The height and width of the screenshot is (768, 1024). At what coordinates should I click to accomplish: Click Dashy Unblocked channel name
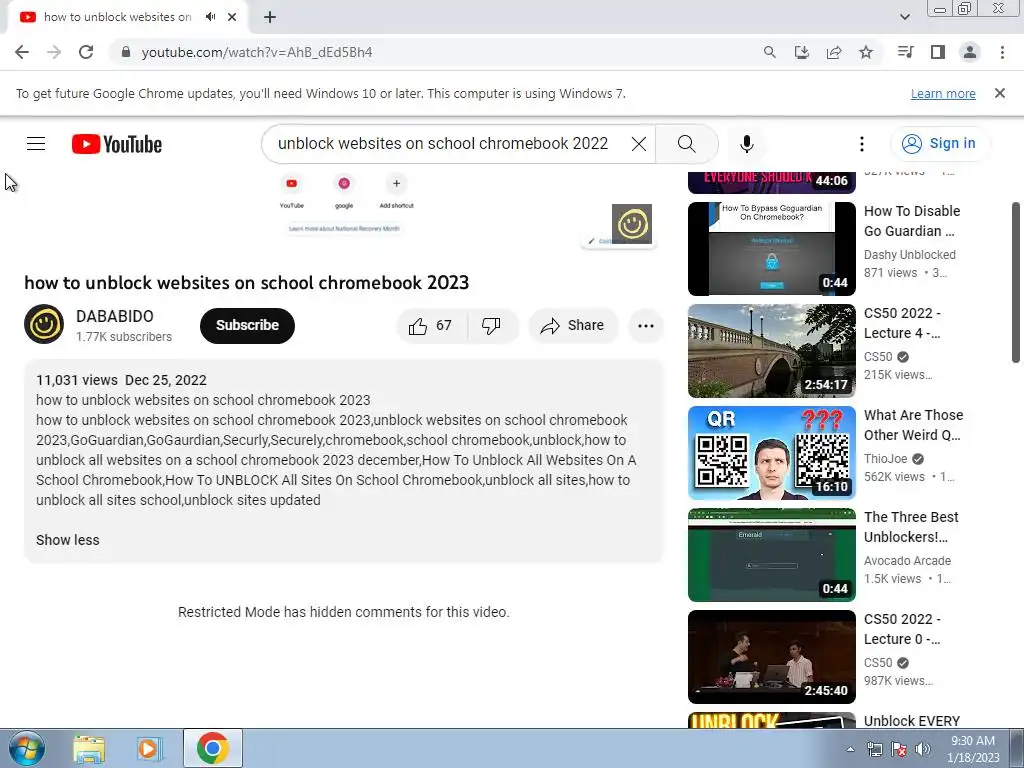pos(910,255)
